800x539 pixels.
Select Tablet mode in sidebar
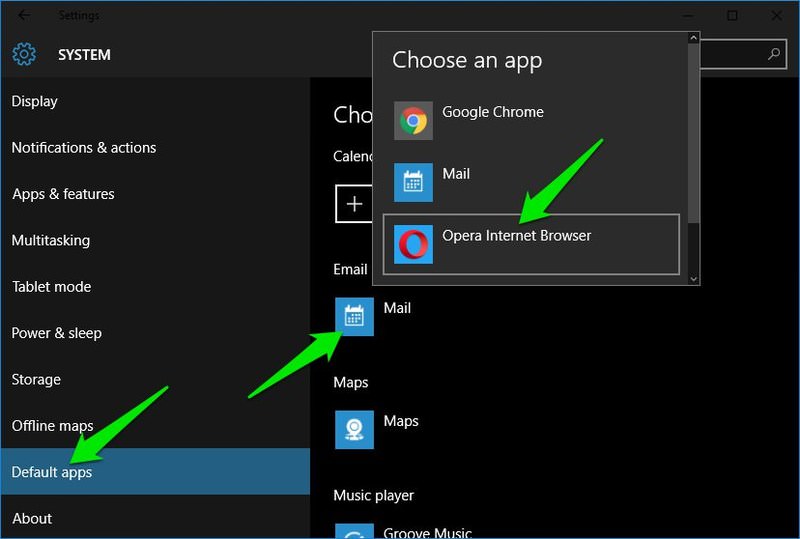click(155, 287)
